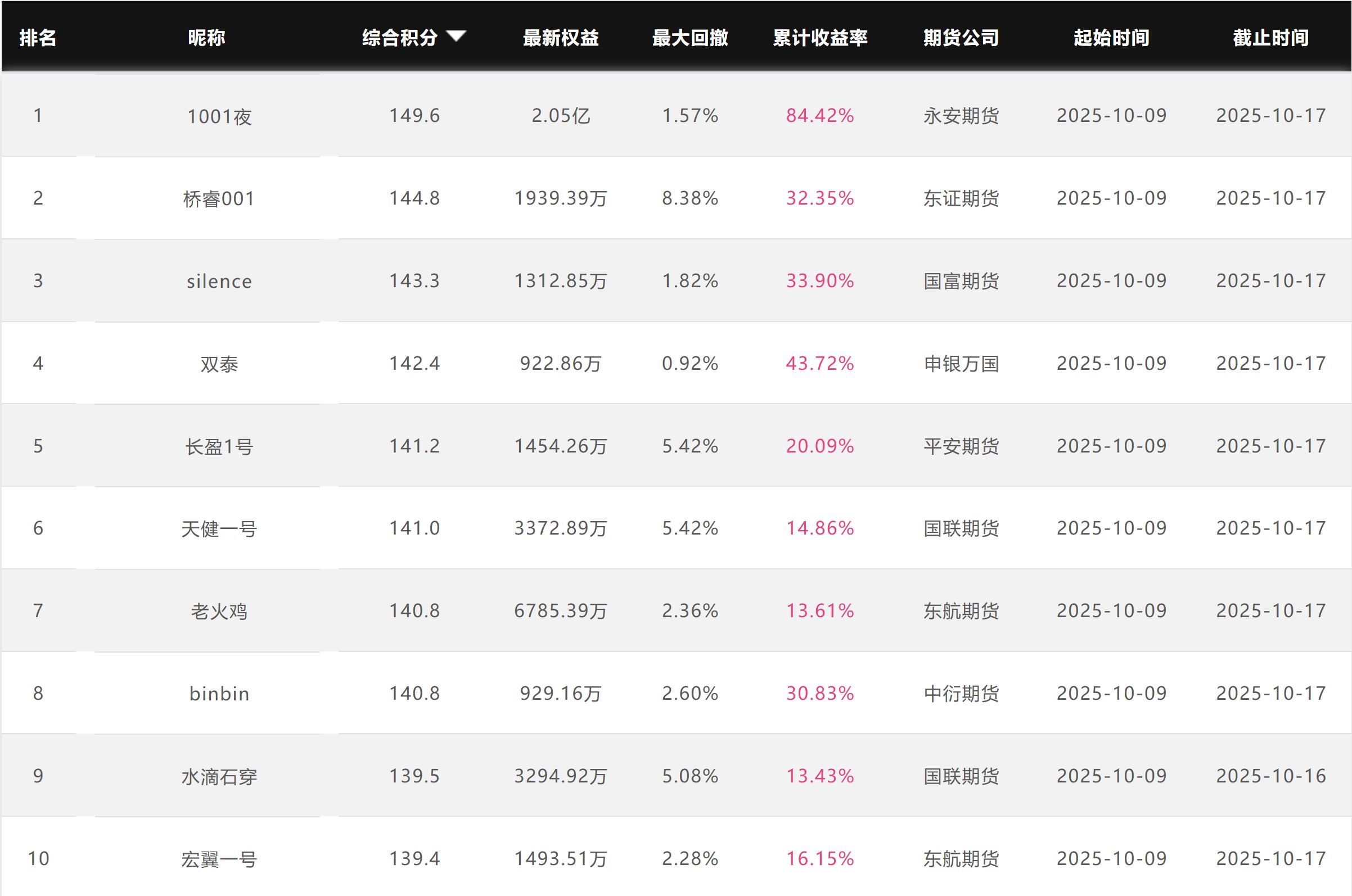Click the 综合积分 sort arrow icon

456,36
